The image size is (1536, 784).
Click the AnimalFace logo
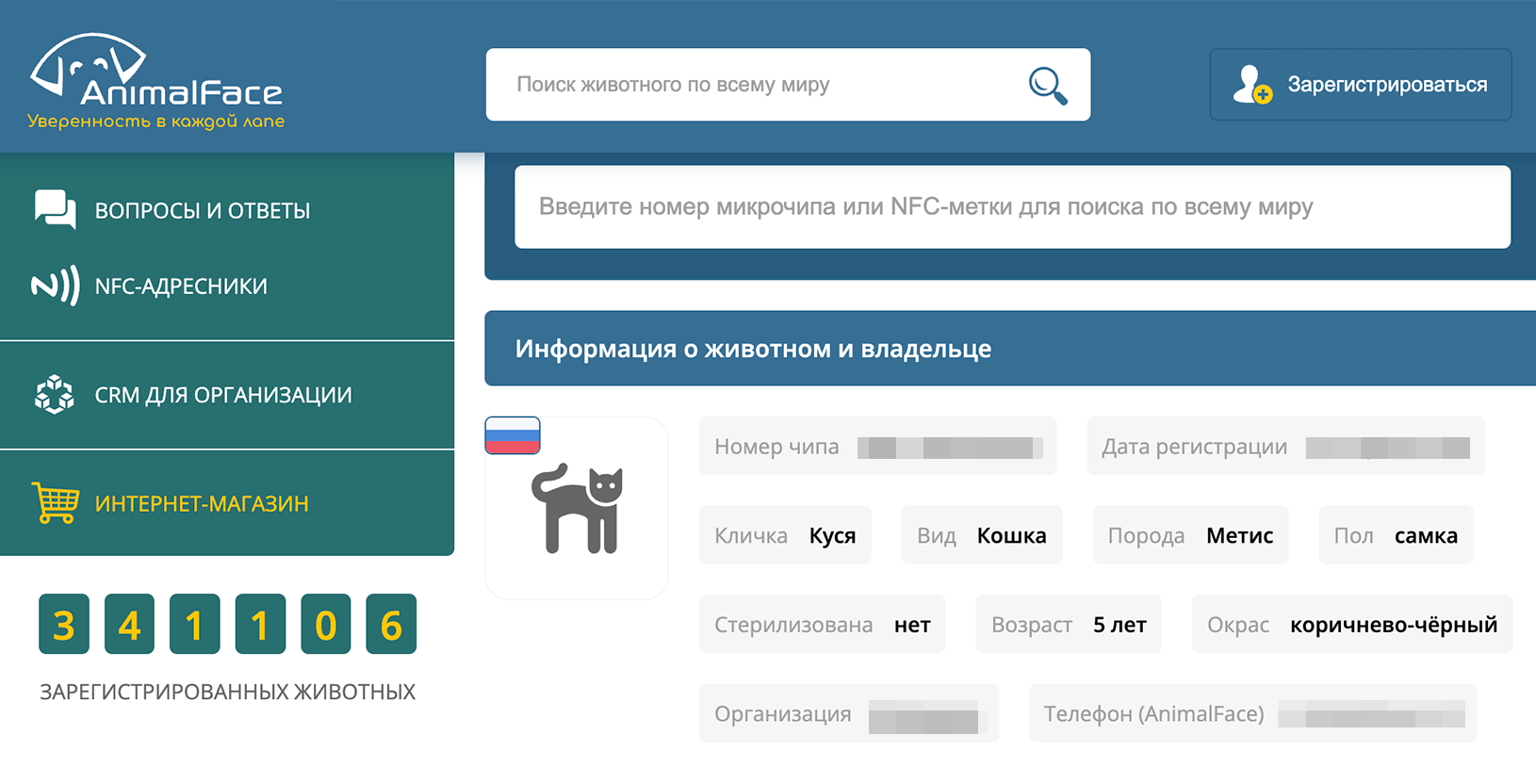[156, 81]
